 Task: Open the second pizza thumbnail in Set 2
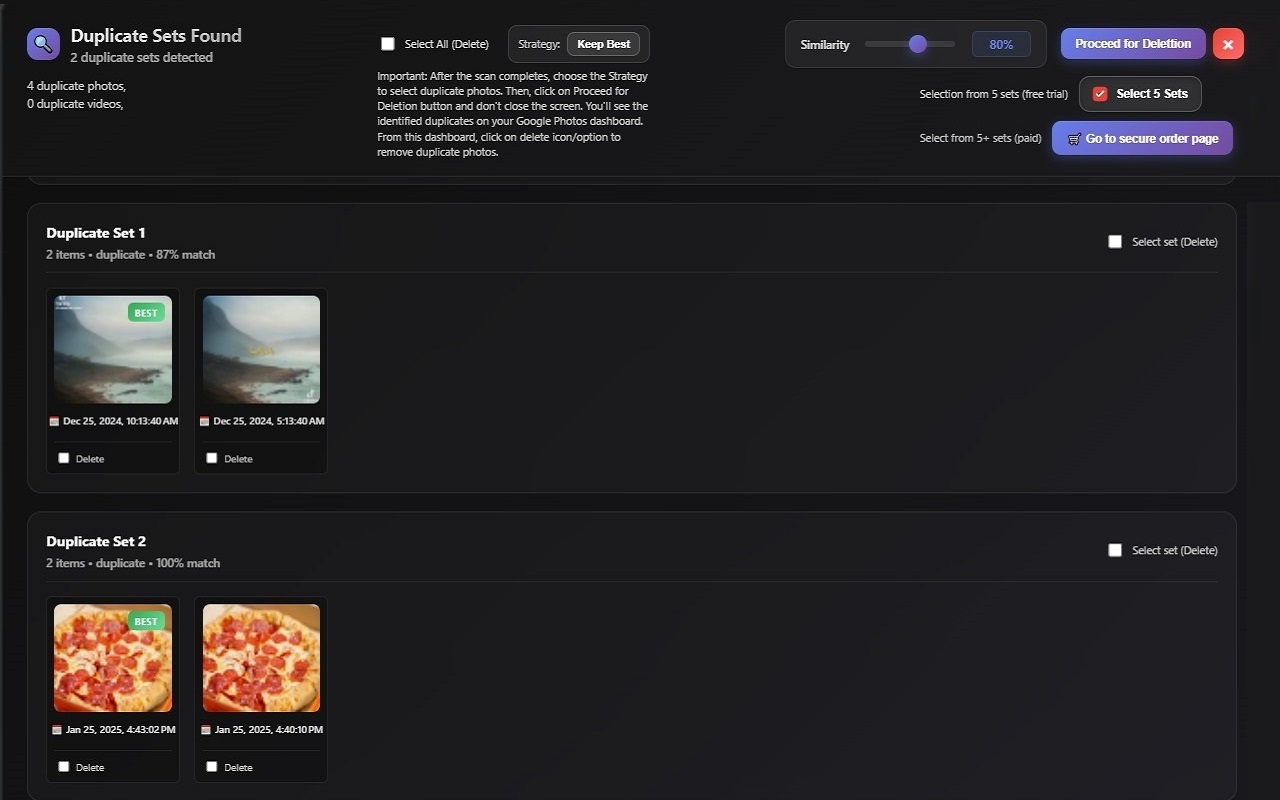[x=261, y=658]
